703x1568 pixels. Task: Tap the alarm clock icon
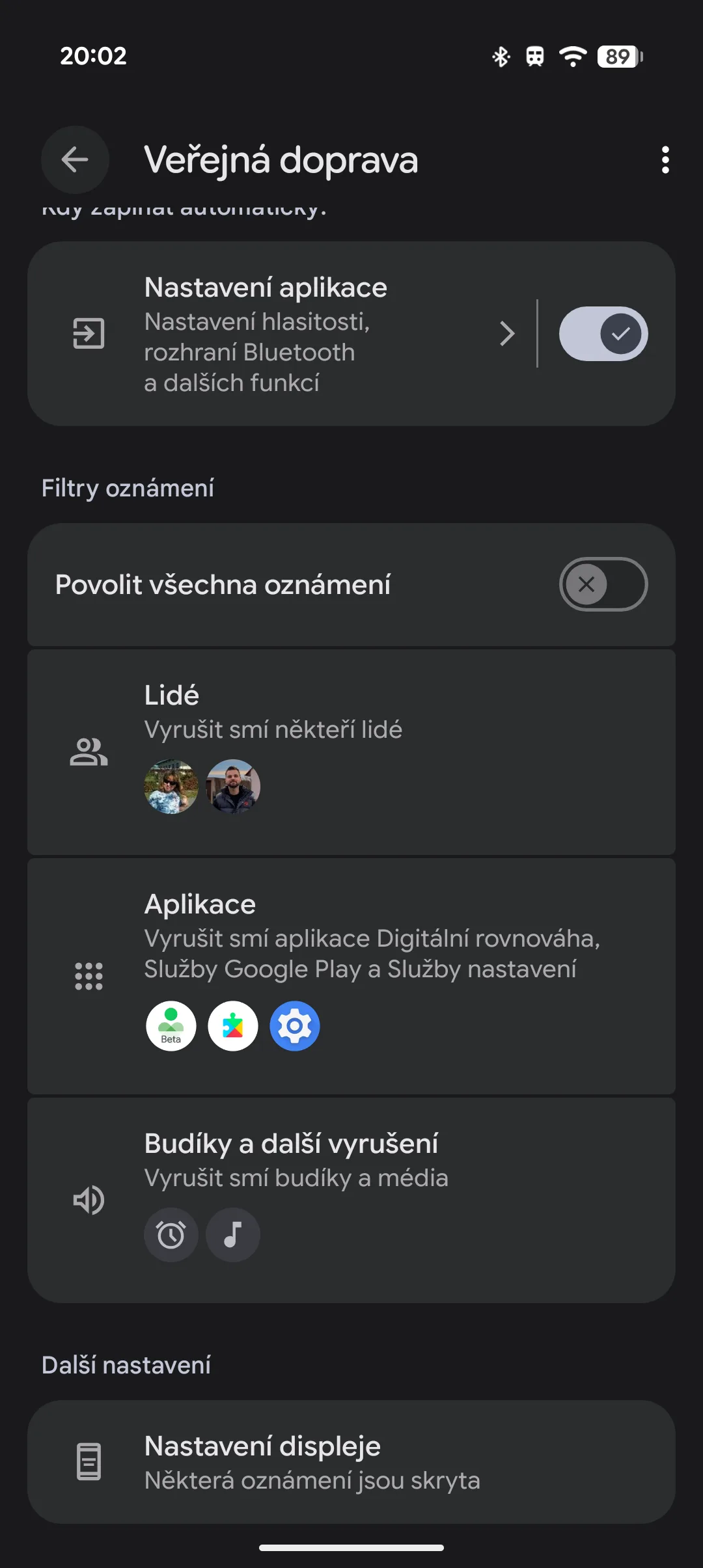click(171, 1235)
